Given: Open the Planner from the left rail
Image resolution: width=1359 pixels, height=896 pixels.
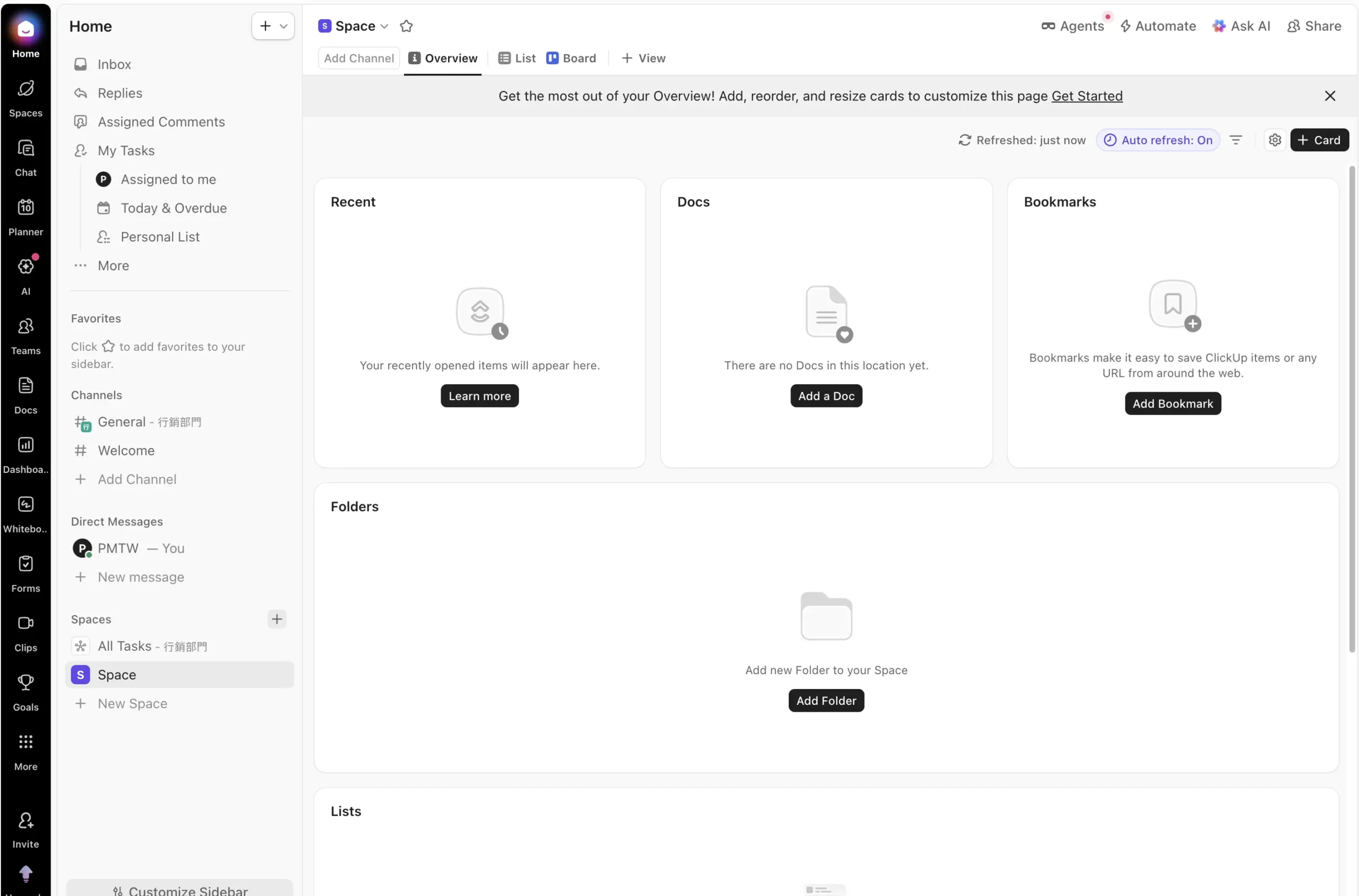Looking at the screenshot, I should 25,214.
